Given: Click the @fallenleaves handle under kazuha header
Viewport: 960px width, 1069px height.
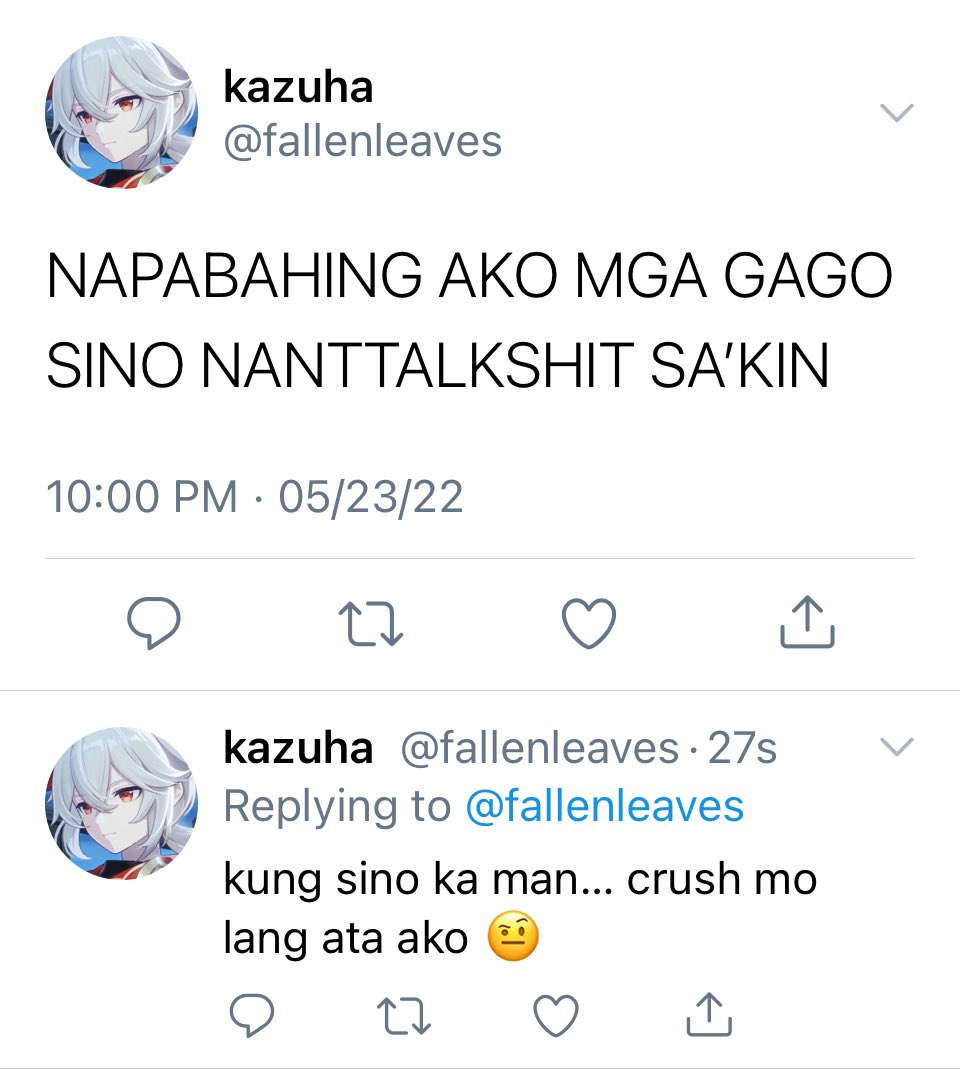Looking at the screenshot, I should pyautogui.click(x=363, y=141).
